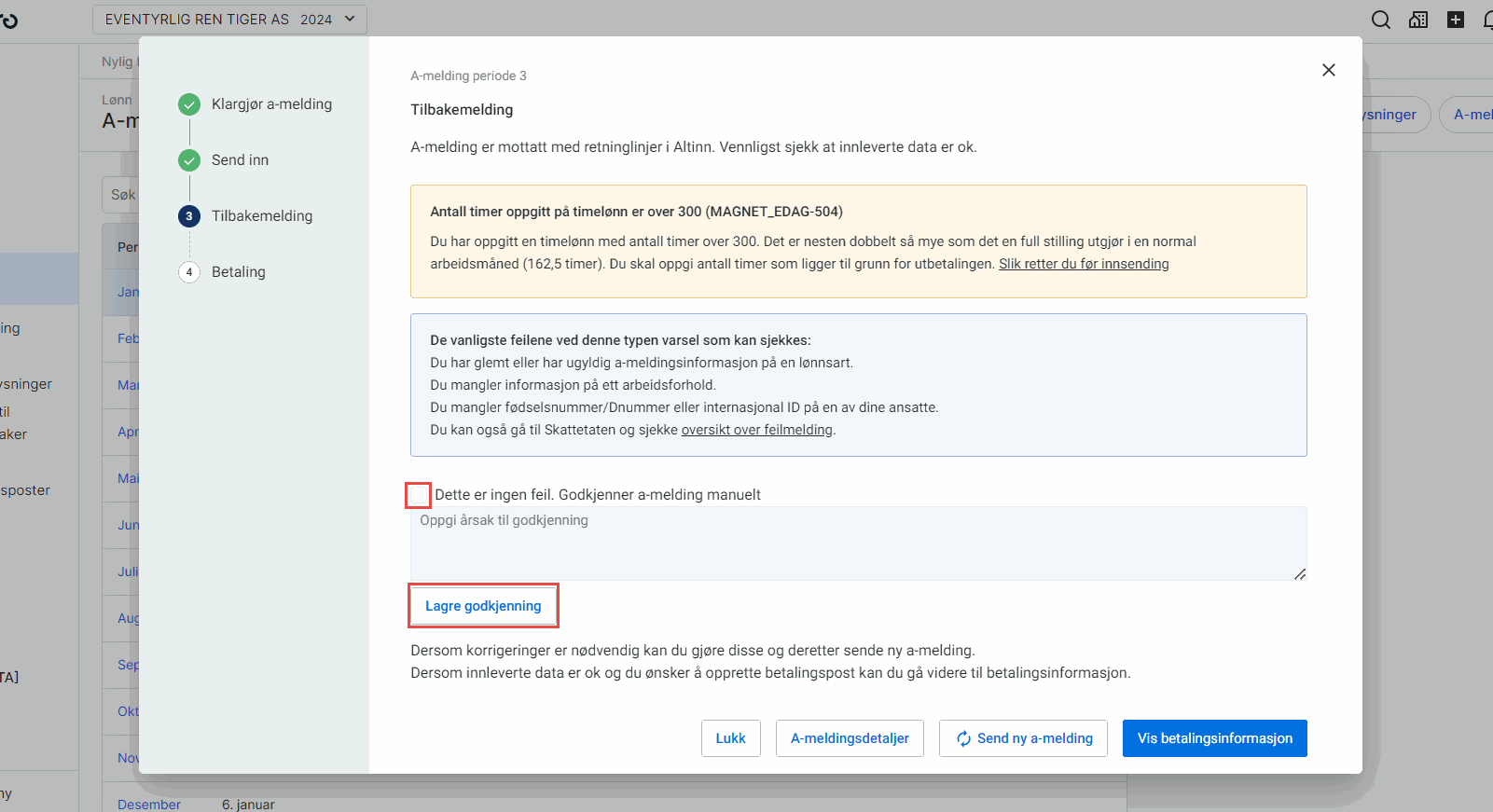Select step 4 Betaling in the stepper

189,271
